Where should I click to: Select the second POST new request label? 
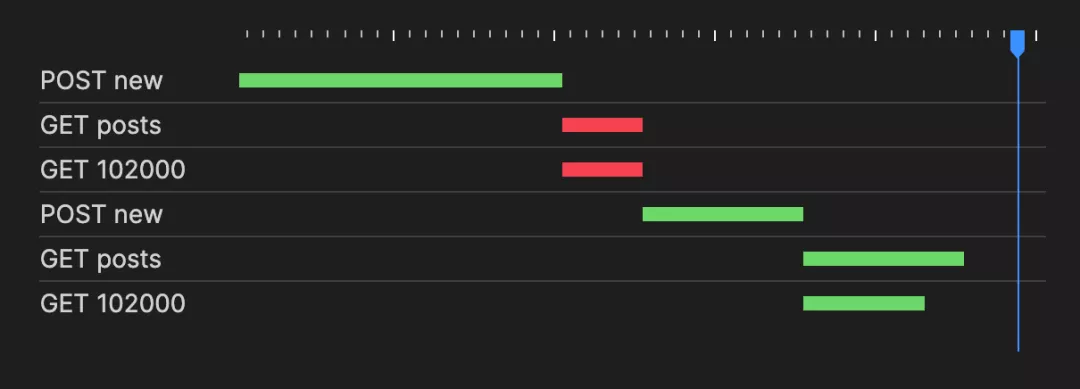pyautogui.click(x=101, y=214)
